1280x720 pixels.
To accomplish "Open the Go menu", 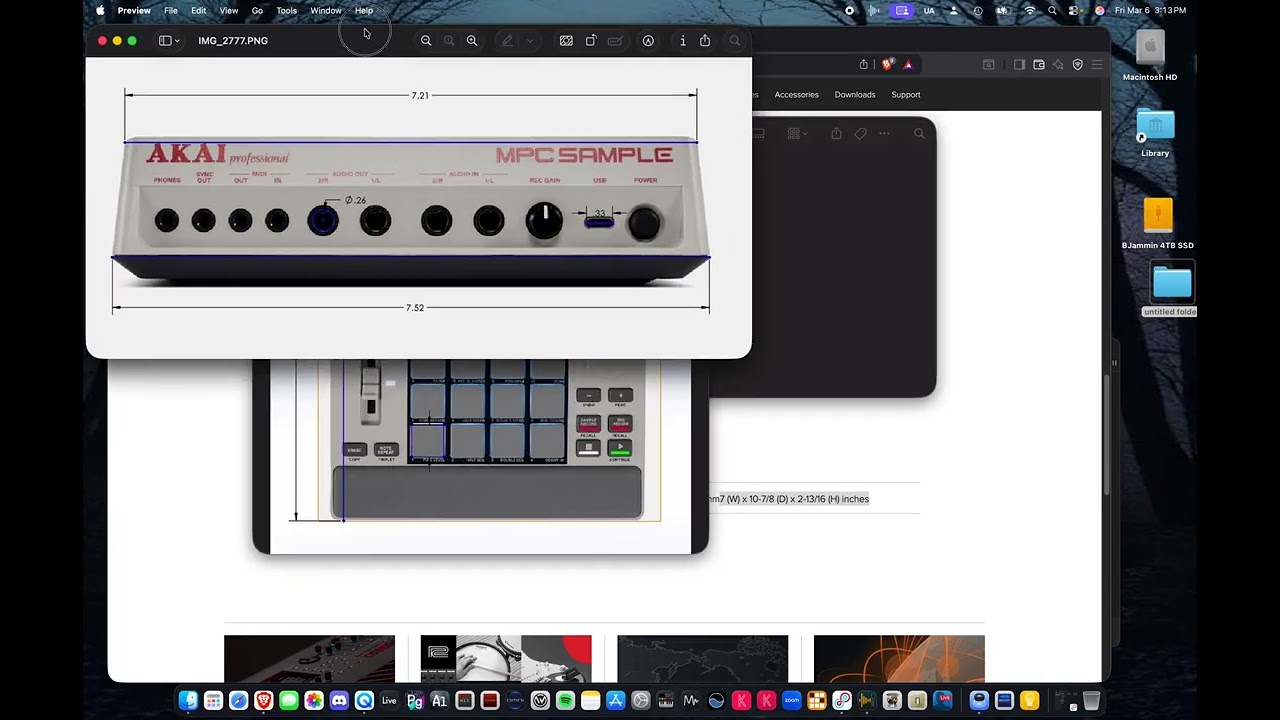I will pos(257,11).
